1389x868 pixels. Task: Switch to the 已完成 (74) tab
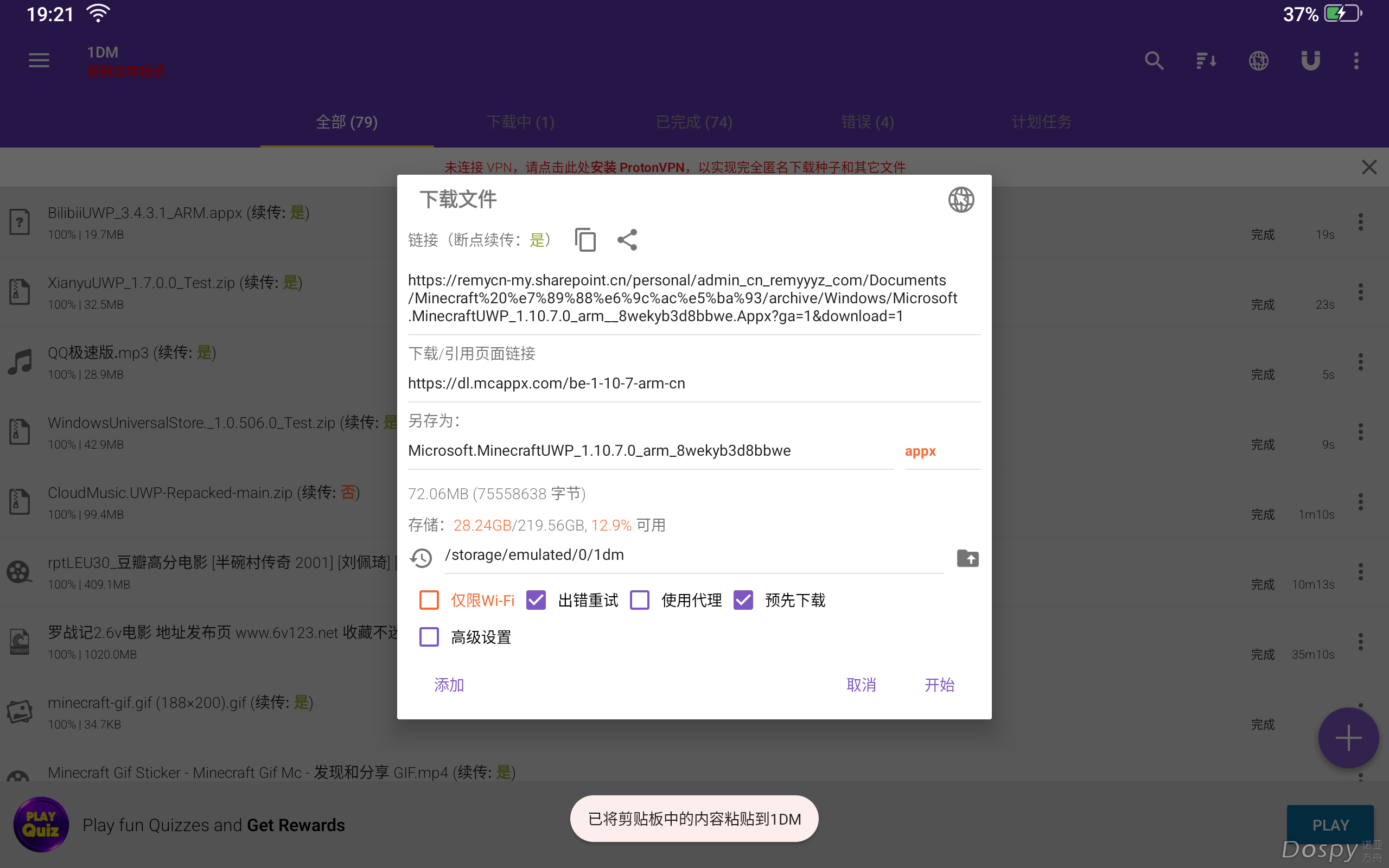pyautogui.click(x=694, y=122)
